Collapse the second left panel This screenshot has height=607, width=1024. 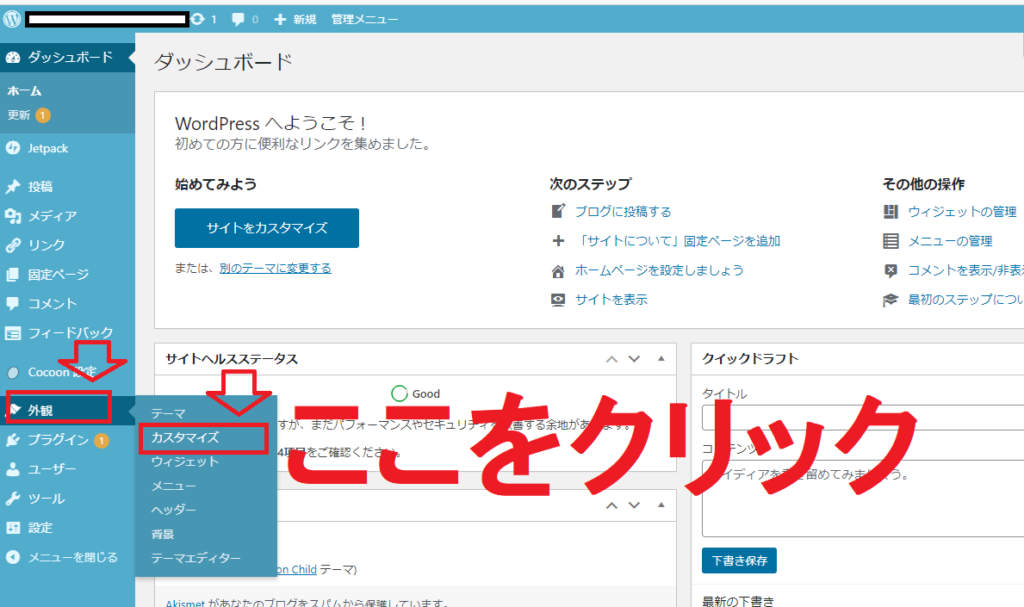661,505
